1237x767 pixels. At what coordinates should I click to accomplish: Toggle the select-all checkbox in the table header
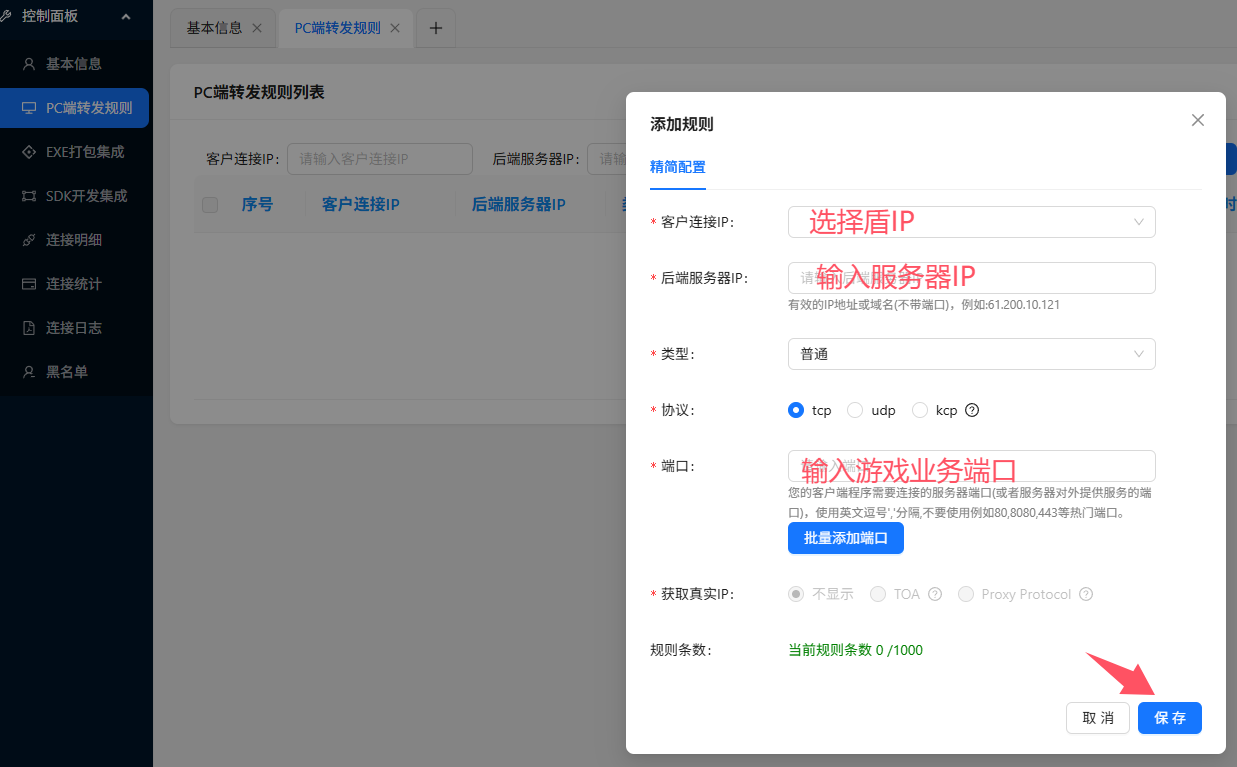pyautogui.click(x=210, y=205)
